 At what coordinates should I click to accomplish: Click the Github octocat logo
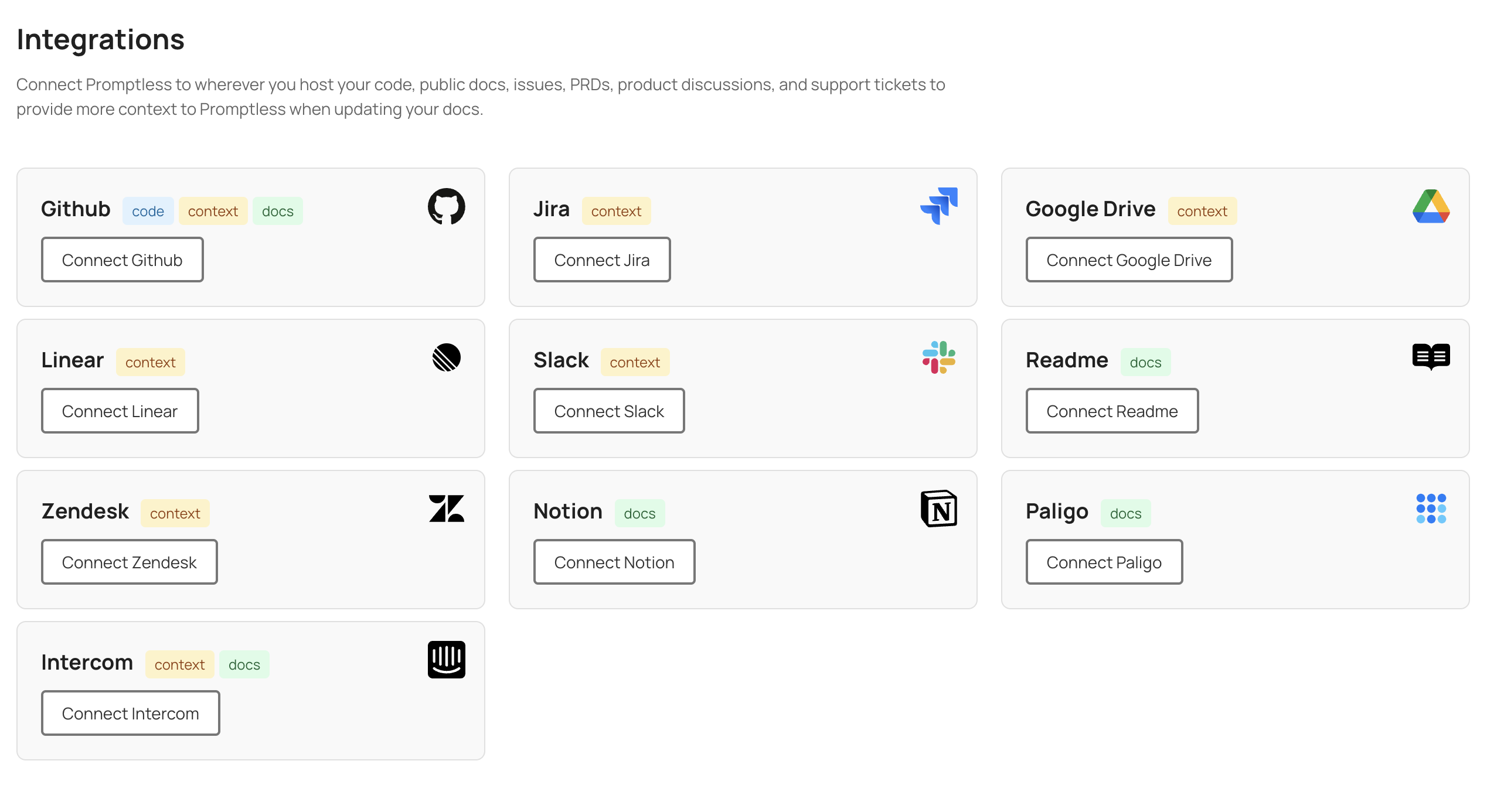point(446,207)
